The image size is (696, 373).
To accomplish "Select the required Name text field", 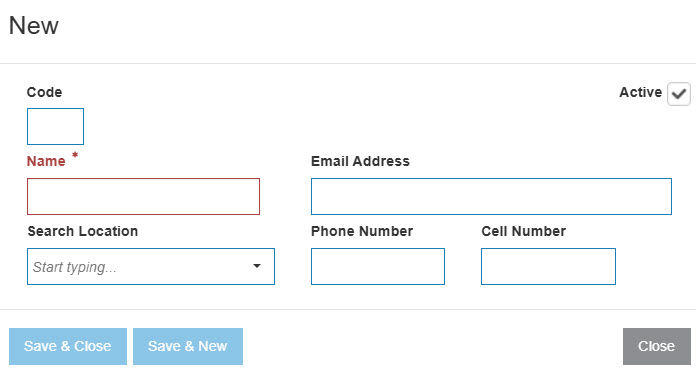I will click(143, 197).
